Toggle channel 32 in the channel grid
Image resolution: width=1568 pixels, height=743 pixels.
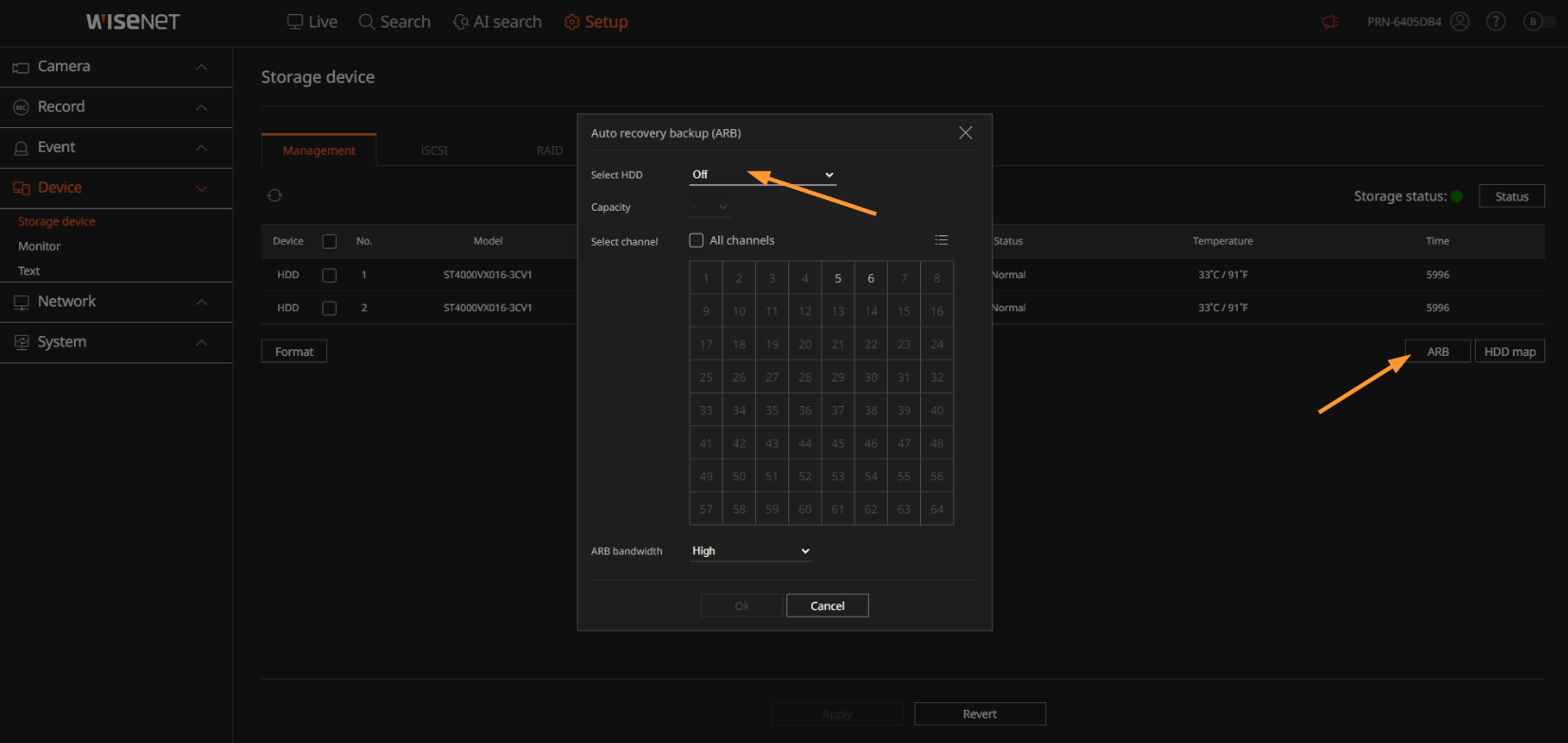tap(937, 377)
